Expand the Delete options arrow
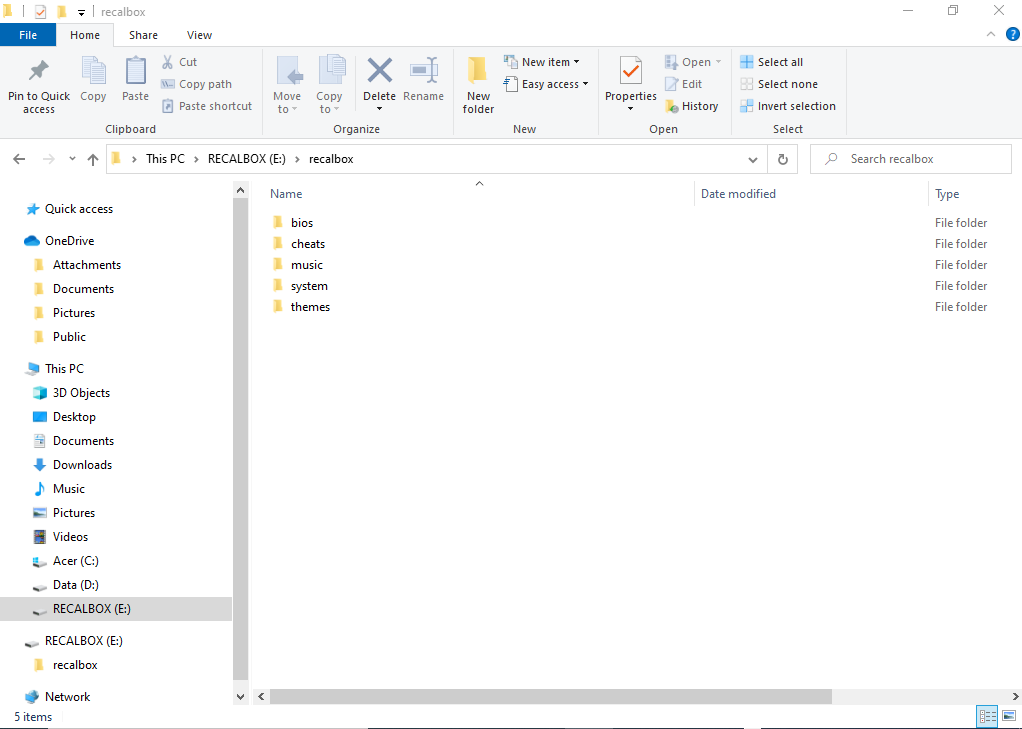The width and height of the screenshot is (1022, 729). click(379, 110)
